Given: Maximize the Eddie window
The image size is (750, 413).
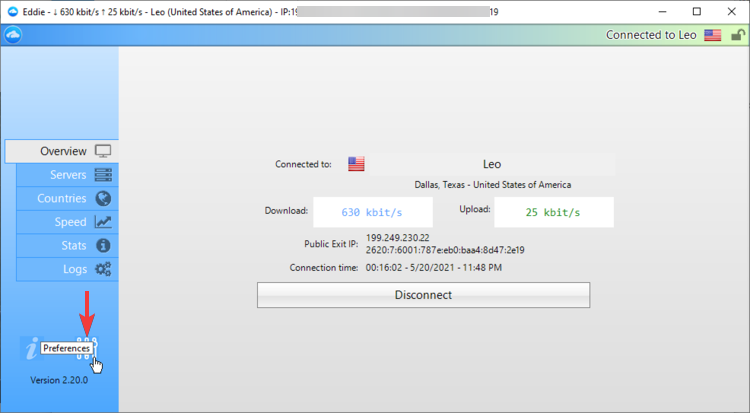Looking at the screenshot, I should pyautogui.click(x=696, y=11).
